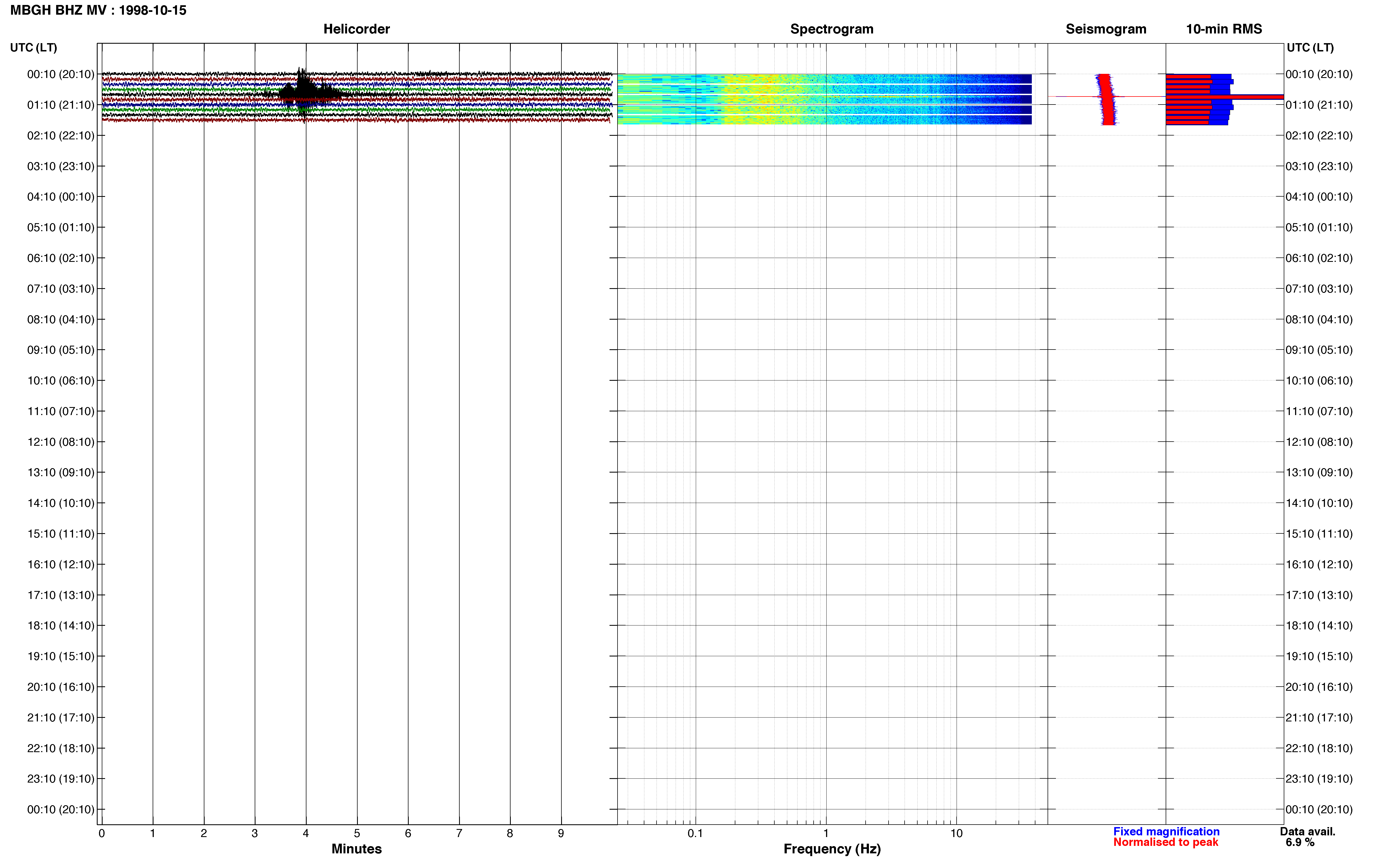This screenshot has width=1388, height=868.
Task: Click minute tick '4' on helicorder axis
Action: click(x=306, y=833)
